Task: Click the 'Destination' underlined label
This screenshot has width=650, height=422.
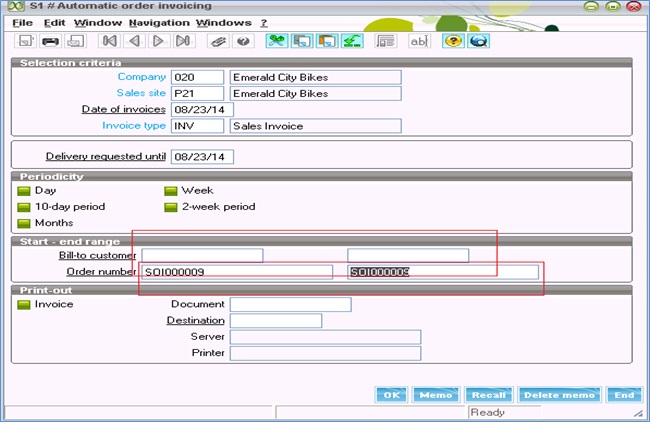Action: [195, 320]
